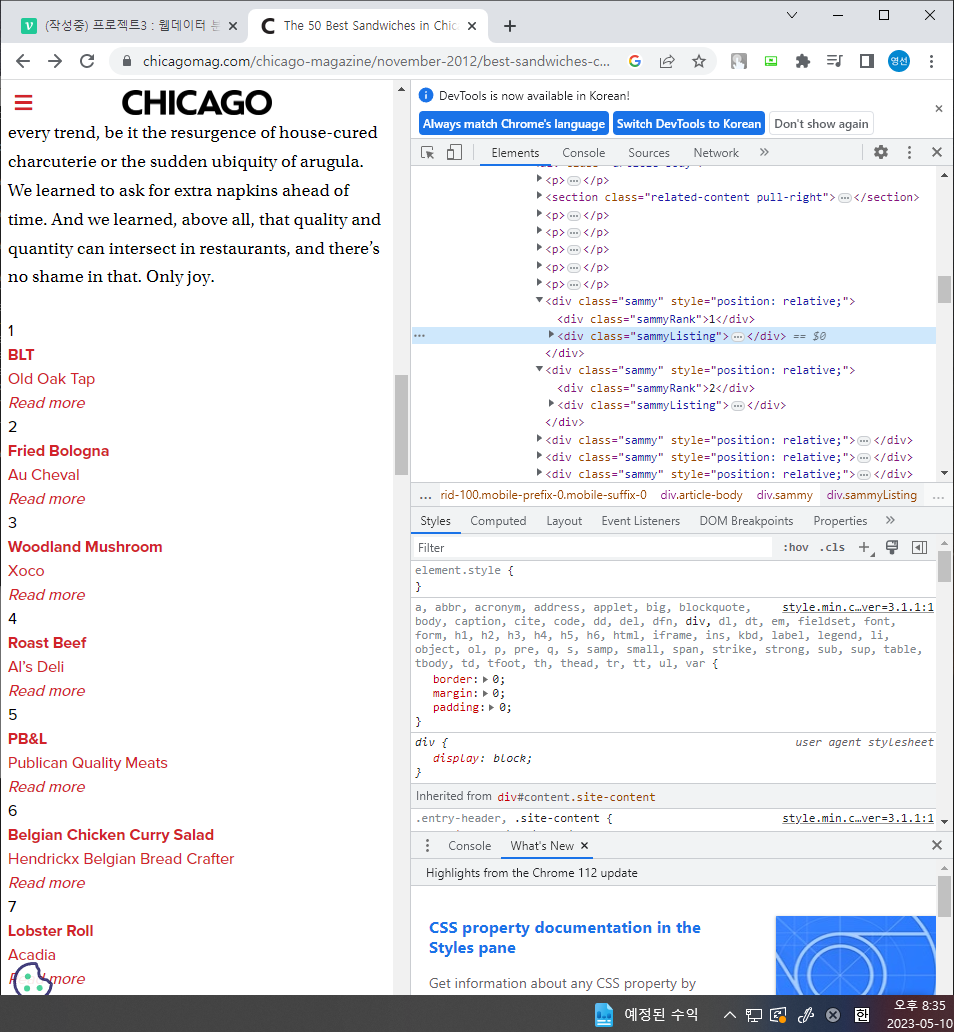Toggle computed styles sidebar icon

point(919,547)
